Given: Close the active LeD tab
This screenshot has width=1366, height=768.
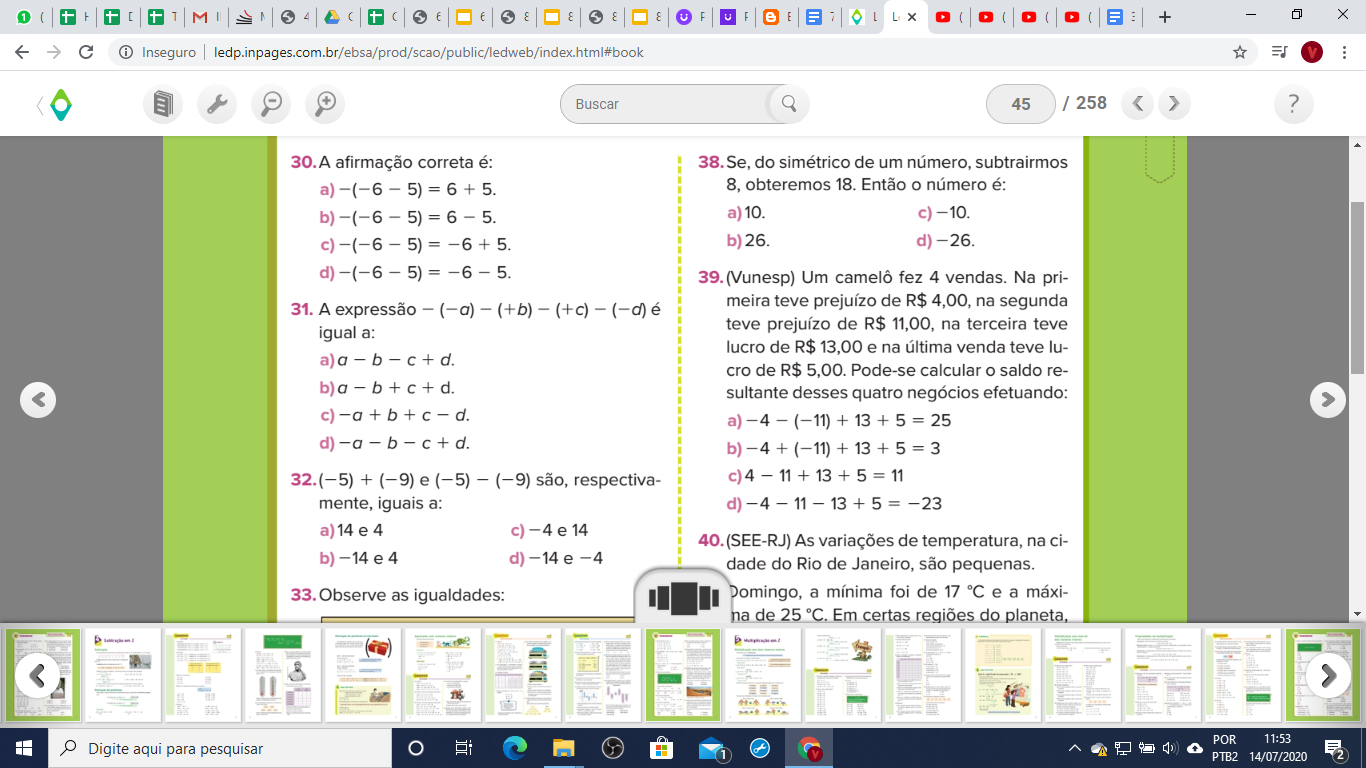Looking at the screenshot, I should (x=911, y=17).
